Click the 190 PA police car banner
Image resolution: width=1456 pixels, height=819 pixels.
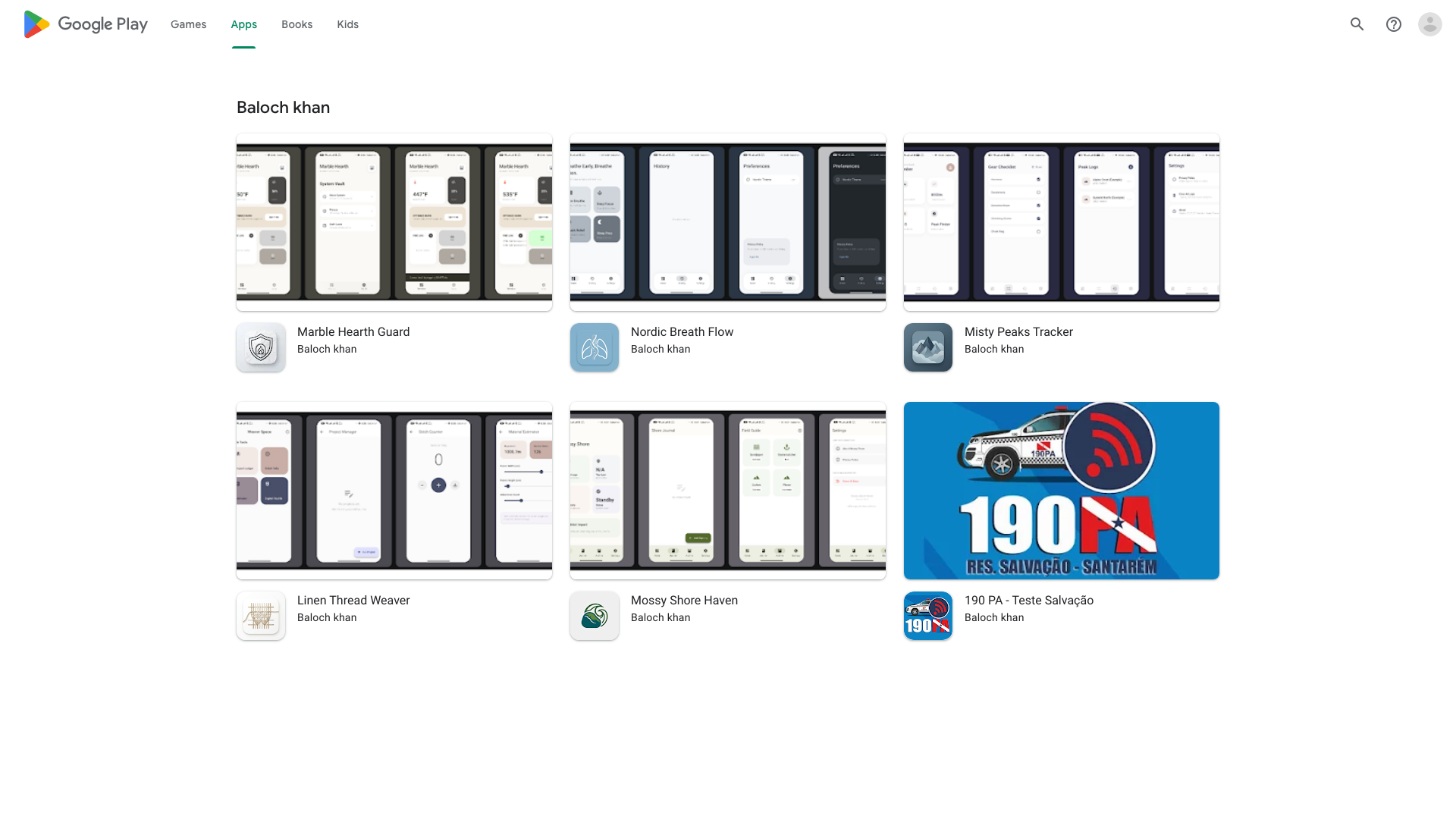[1062, 491]
